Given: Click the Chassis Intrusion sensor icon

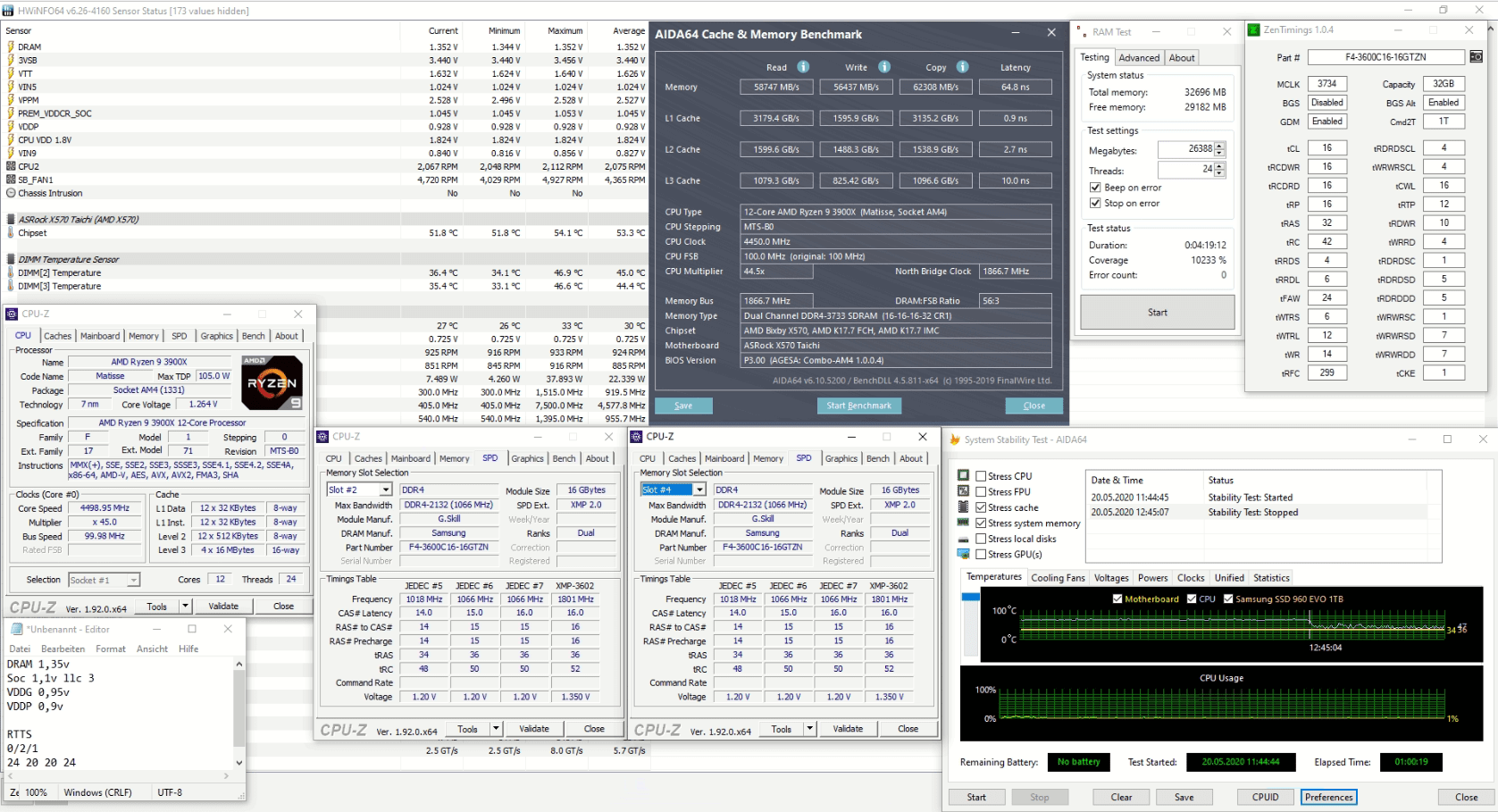Looking at the screenshot, I should (11, 193).
